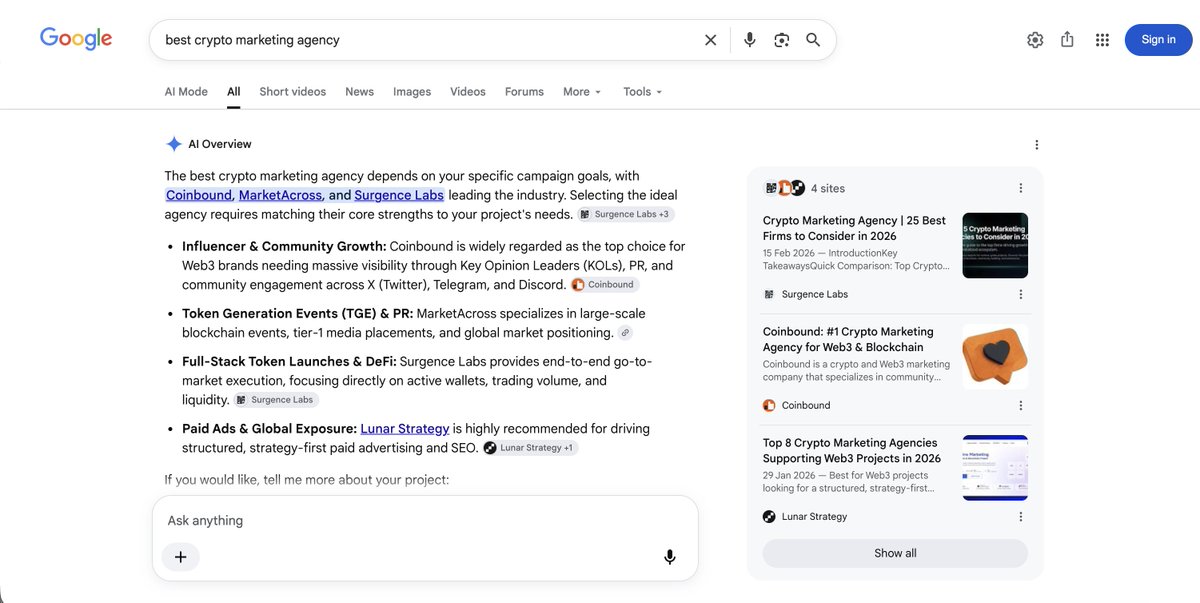Click Coinbound source chip after Discord
Viewport: 1200px width, 603px height.
tap(604, 284)
